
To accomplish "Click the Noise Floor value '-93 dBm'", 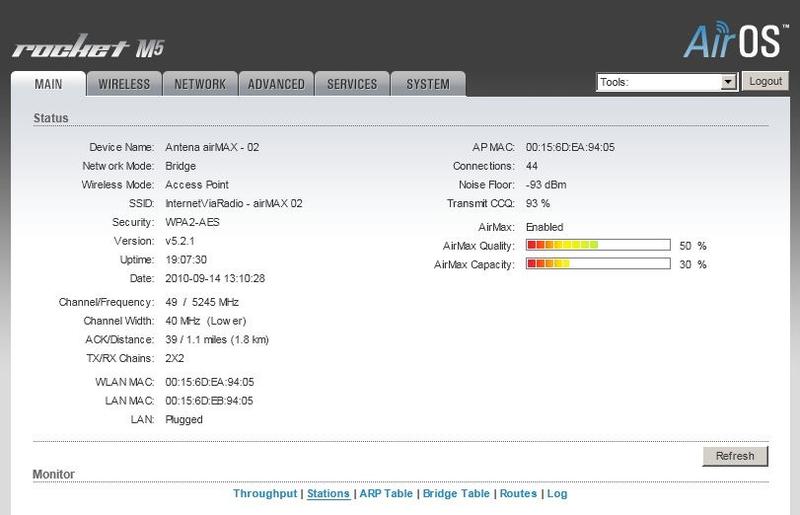I will (546, 185).
